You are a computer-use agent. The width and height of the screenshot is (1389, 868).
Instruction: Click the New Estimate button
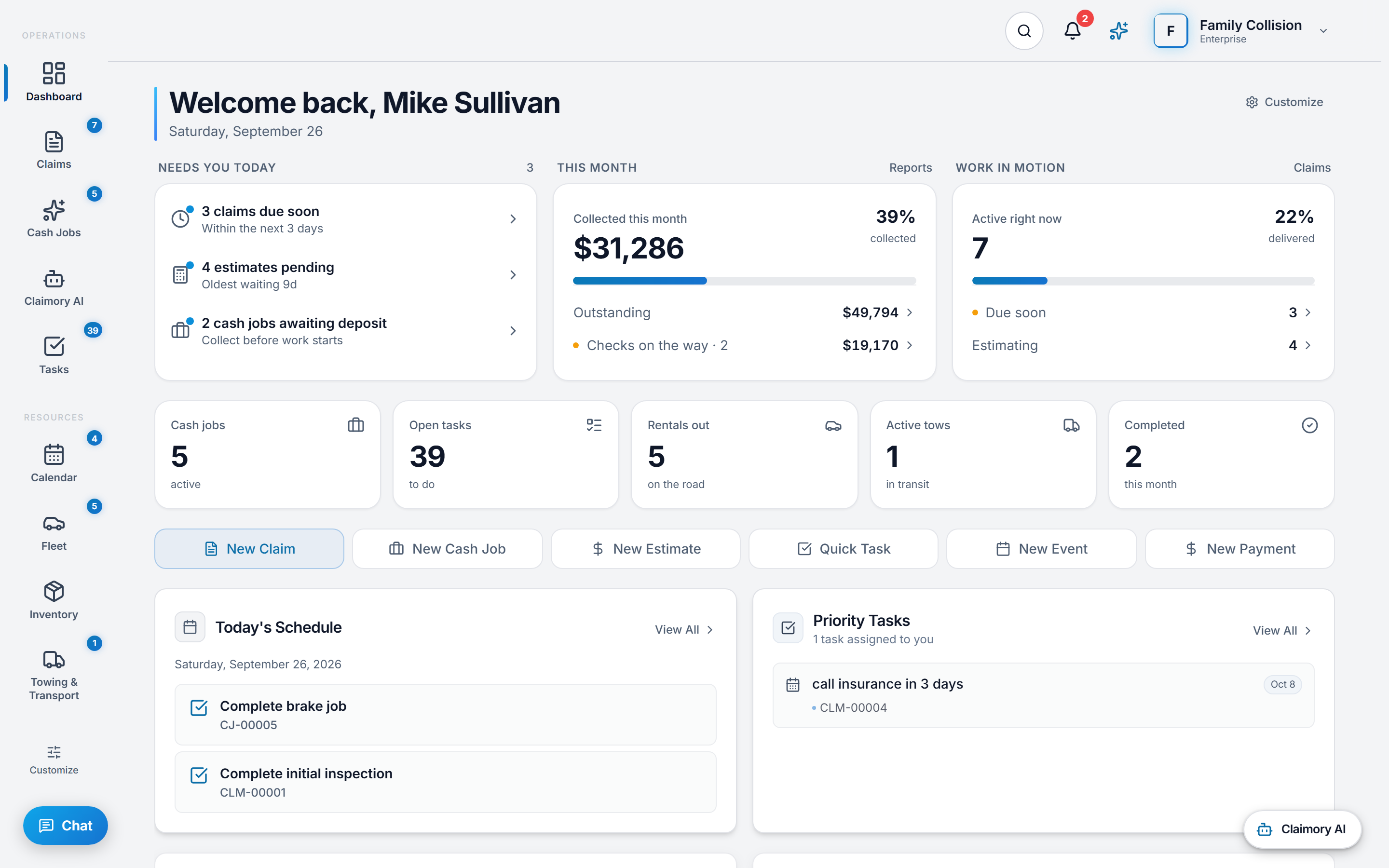[x=646, y=549]
